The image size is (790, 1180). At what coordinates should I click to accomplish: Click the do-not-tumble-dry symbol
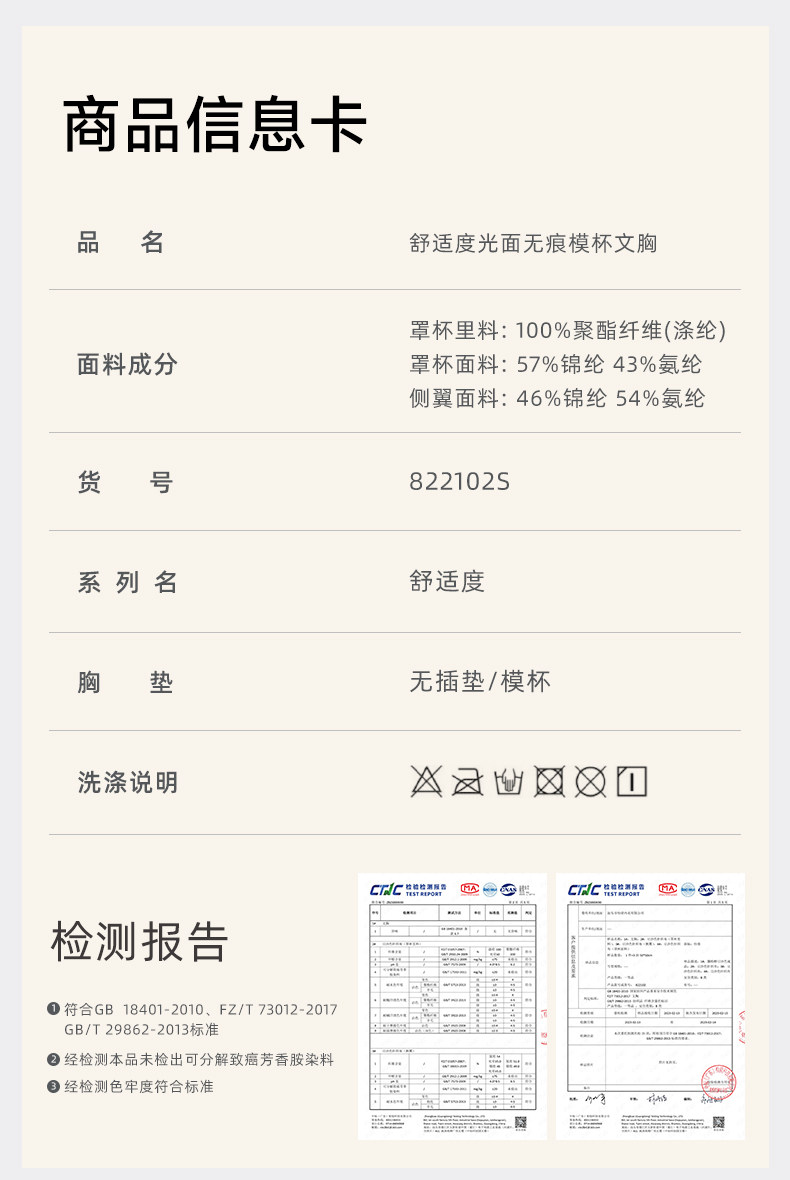549,781
